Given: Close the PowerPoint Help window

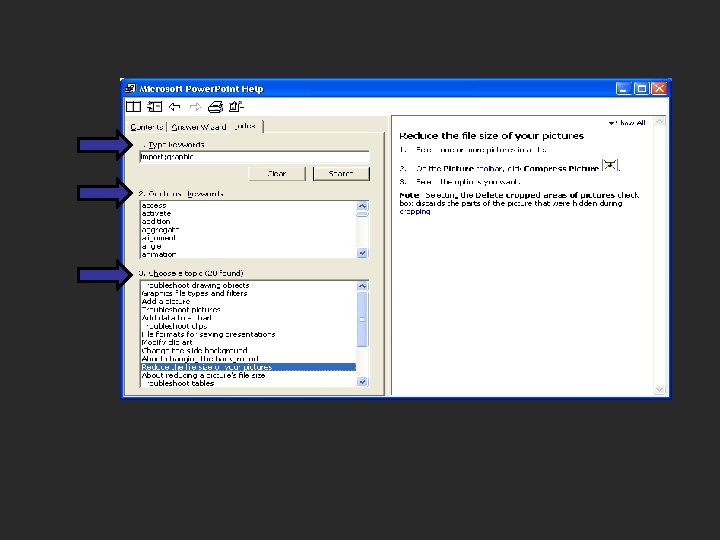Looking at the screenshot, I should [x=659, y=88].
